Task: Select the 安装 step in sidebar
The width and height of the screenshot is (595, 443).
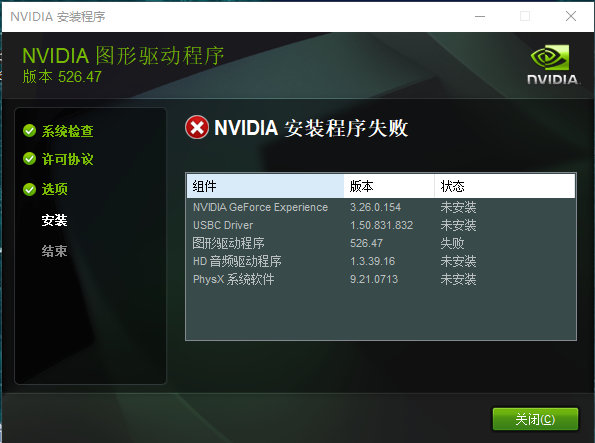Action: pyautogui.click(x=55, y=220)
